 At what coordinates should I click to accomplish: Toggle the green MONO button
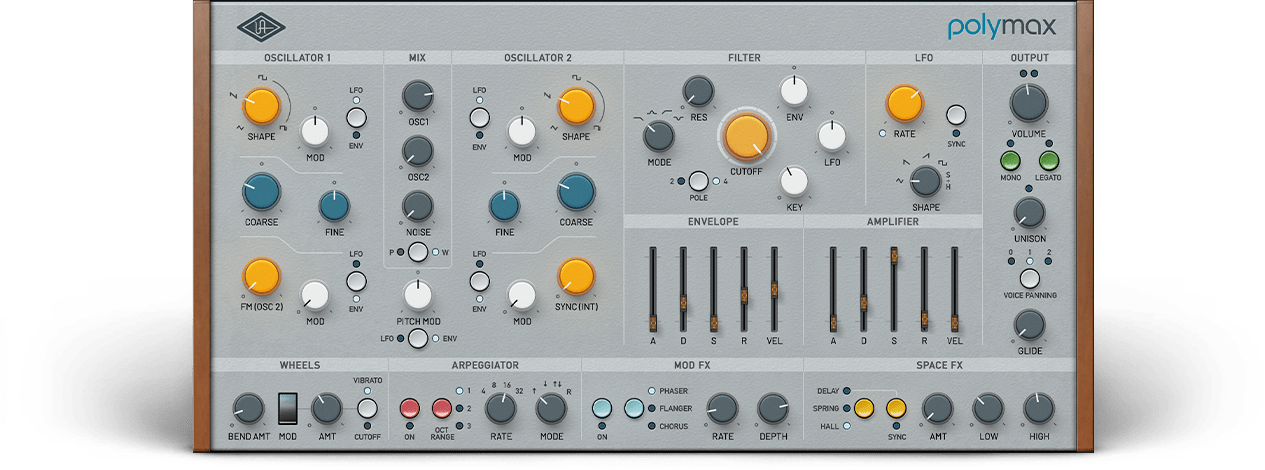tap(1011, 161)
